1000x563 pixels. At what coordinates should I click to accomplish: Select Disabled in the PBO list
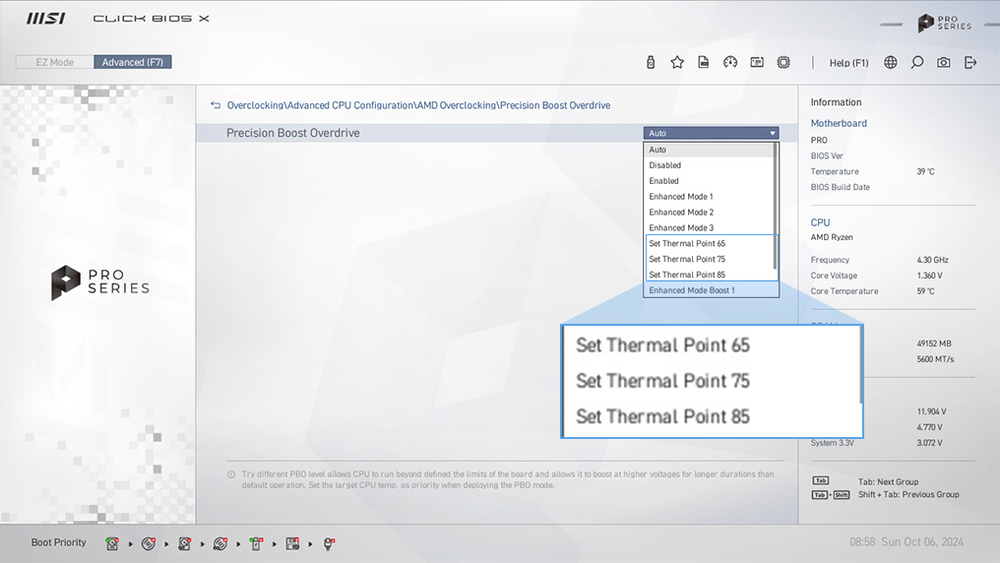point(665,165)
